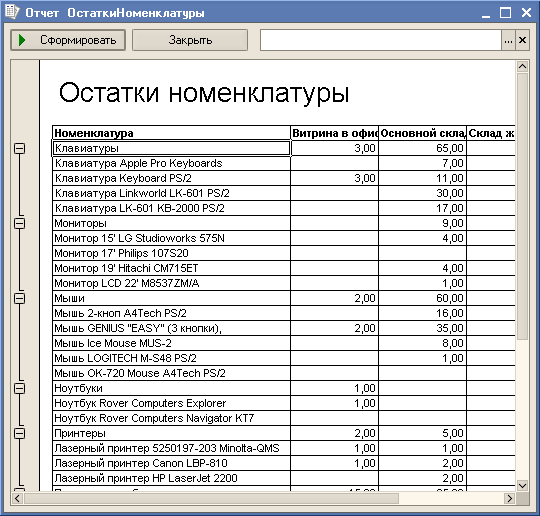Click the horizontal scrollbar thumb
This screenshot has height=516, width=540.
[211, 498]
